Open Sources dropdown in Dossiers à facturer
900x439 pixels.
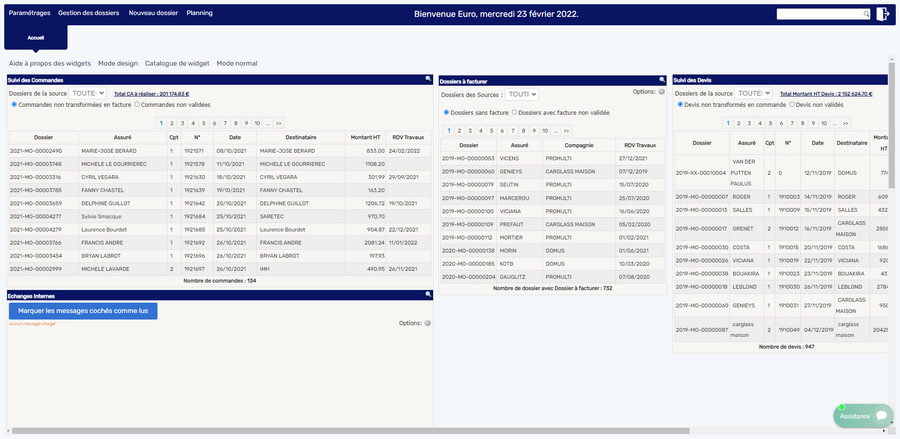[x=521, y=94]
